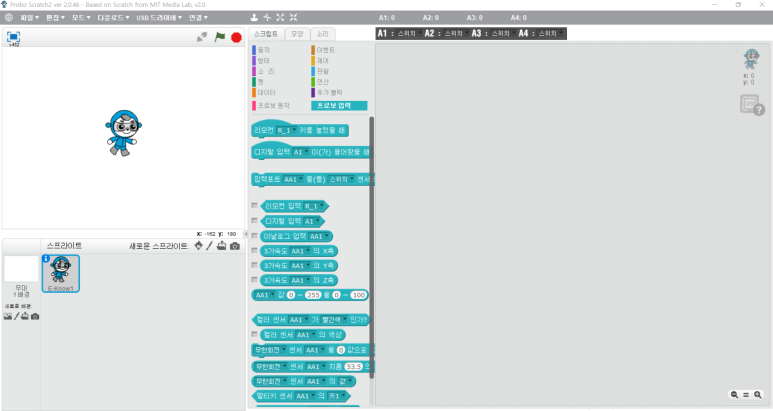Select the 프로보 동작 category
This screenshot has width=773, height=411.
(271, 105)
